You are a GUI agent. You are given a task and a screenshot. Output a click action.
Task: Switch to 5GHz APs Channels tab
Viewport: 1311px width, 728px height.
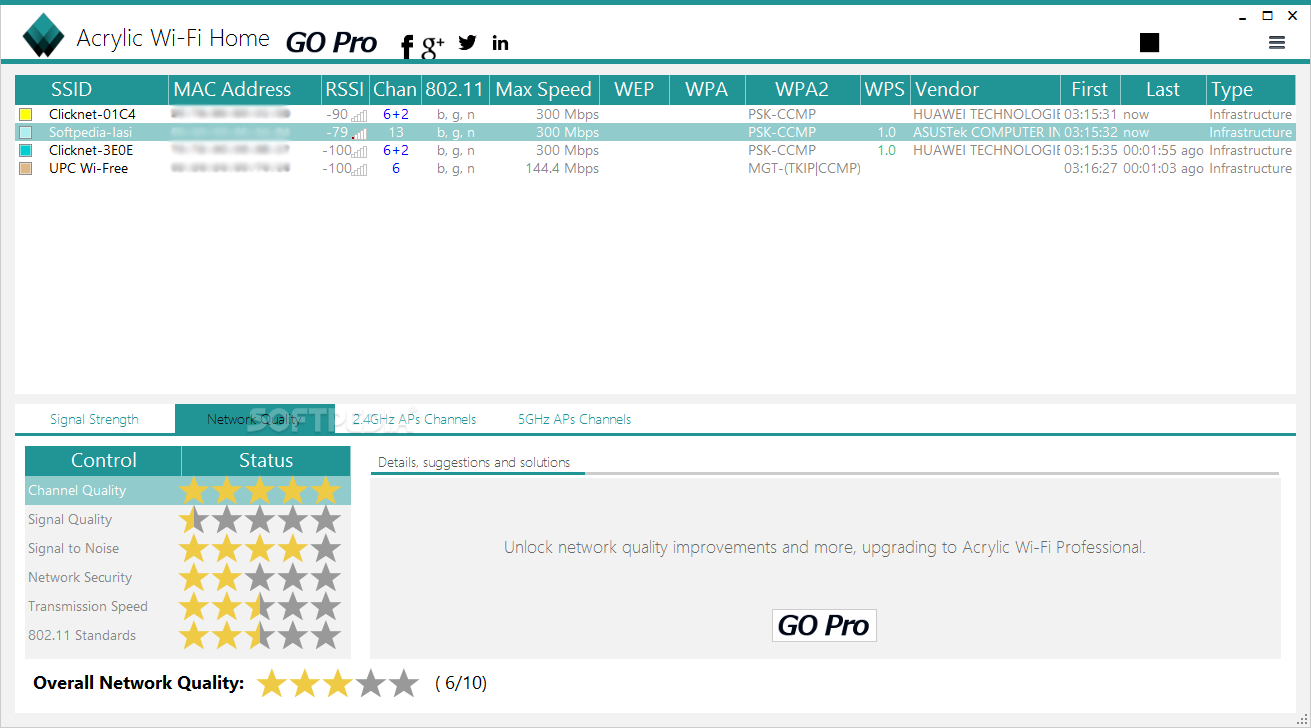574,419
